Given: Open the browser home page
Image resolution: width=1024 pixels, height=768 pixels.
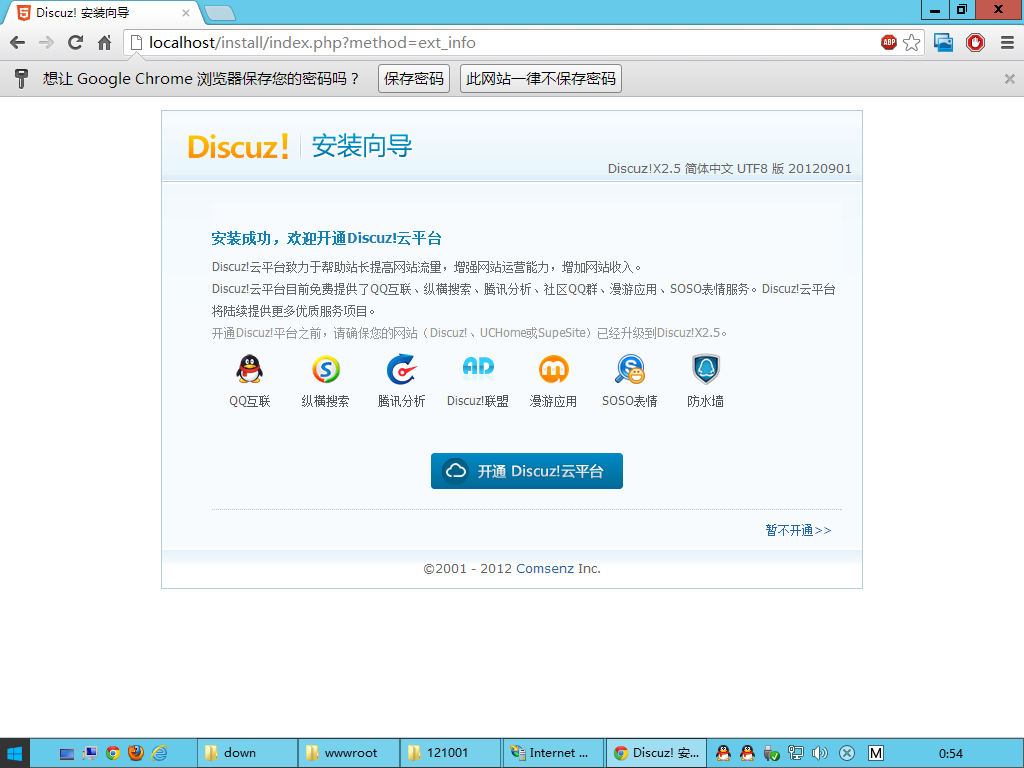Looking at the screenshot, I should [104, 43].
